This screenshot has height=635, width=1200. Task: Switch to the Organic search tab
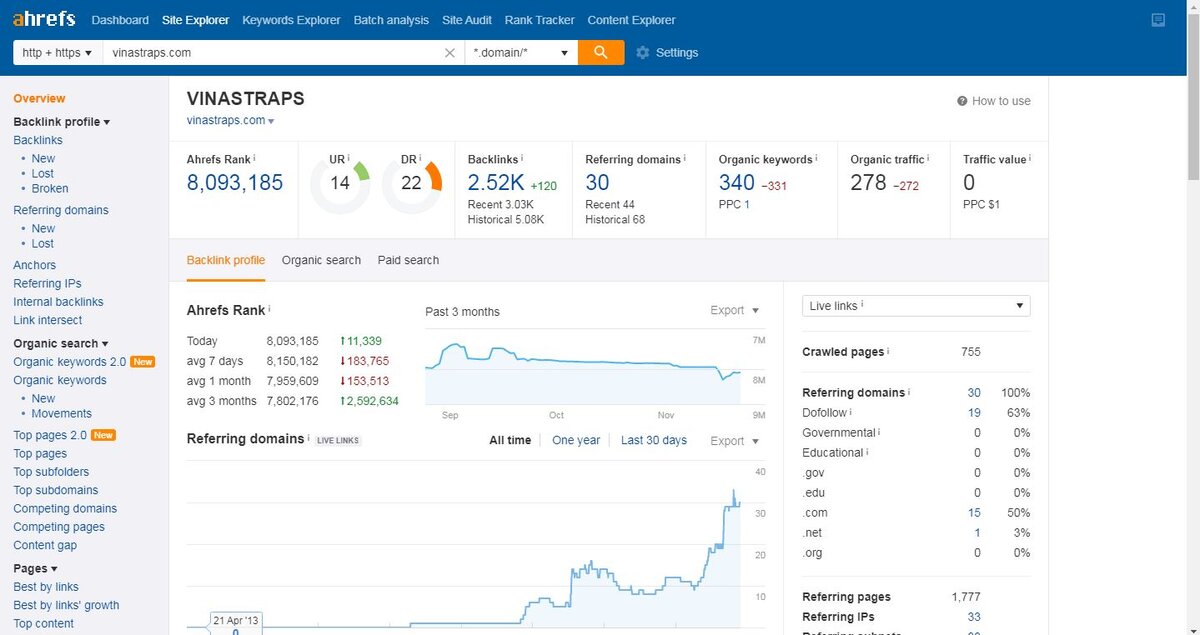[x=321, y=260]
